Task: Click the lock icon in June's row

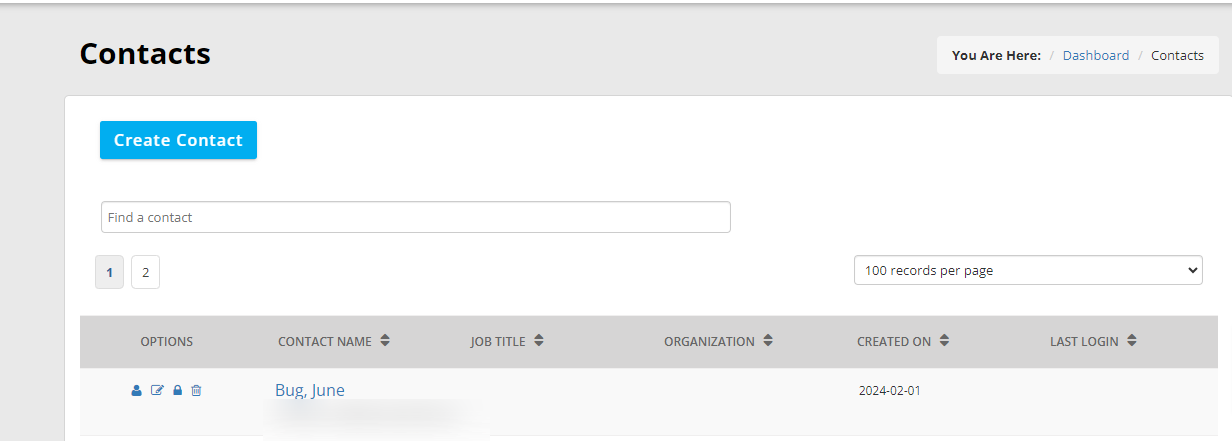Action: coord(178,390)
